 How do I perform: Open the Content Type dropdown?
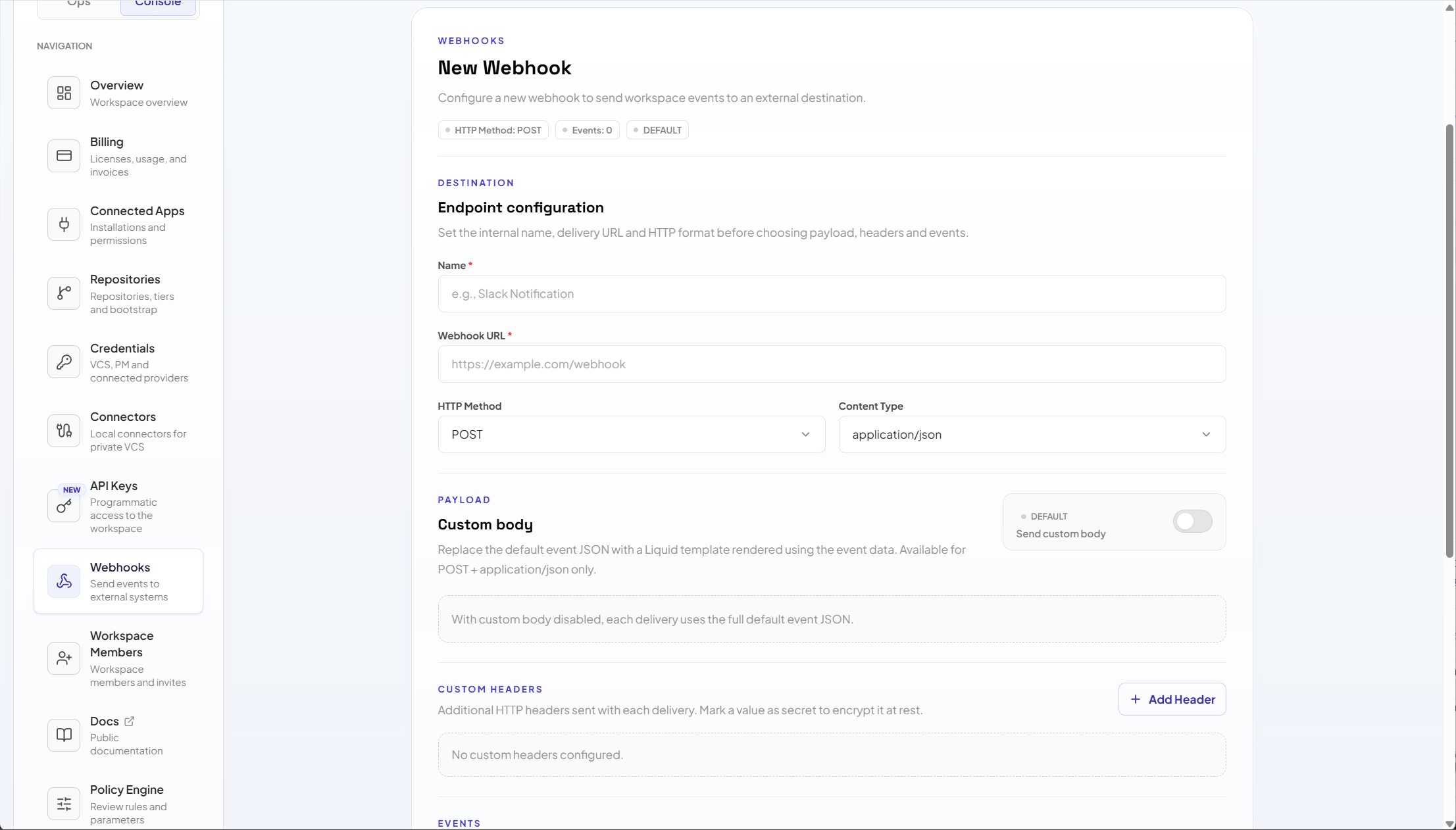tap(1032, 434)
